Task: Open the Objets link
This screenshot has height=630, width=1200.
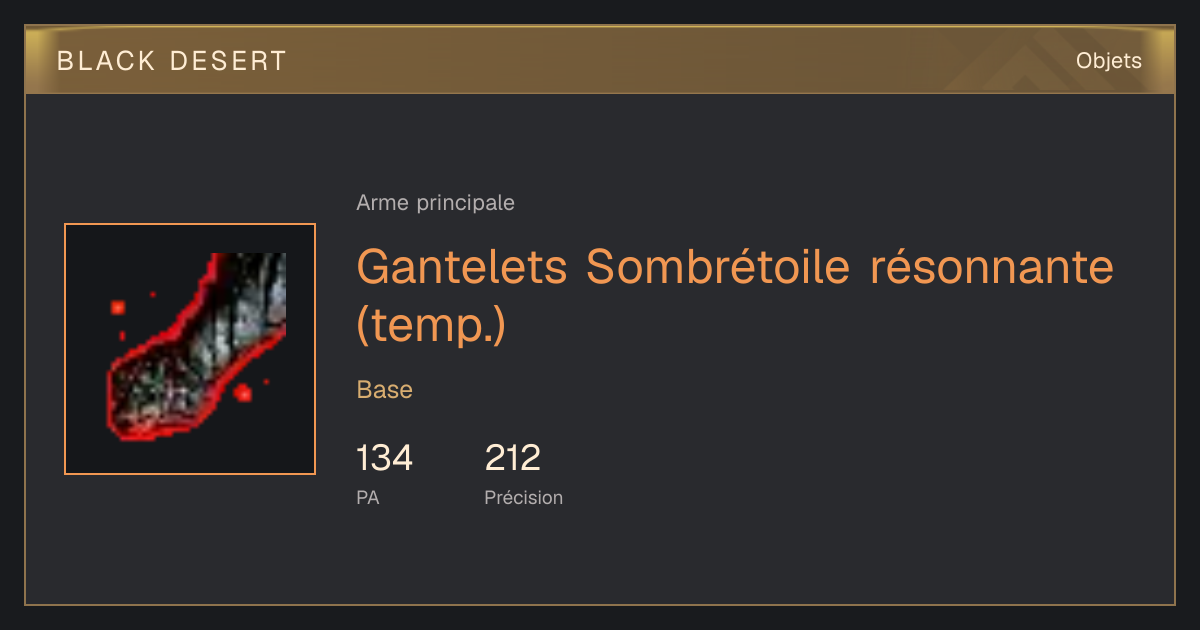Action: pos(1108,61)
